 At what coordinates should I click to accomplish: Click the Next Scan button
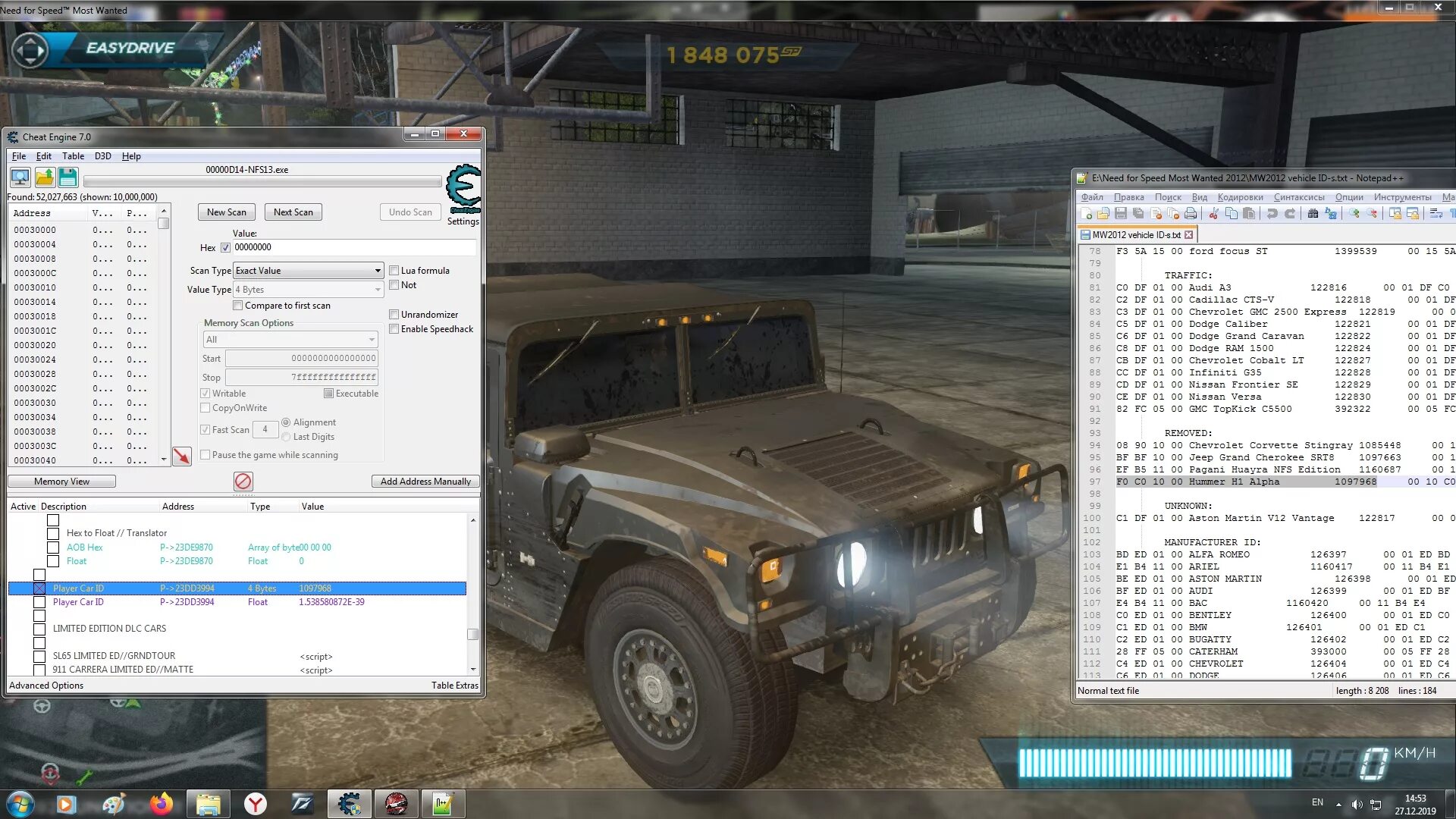click(293, 211)
